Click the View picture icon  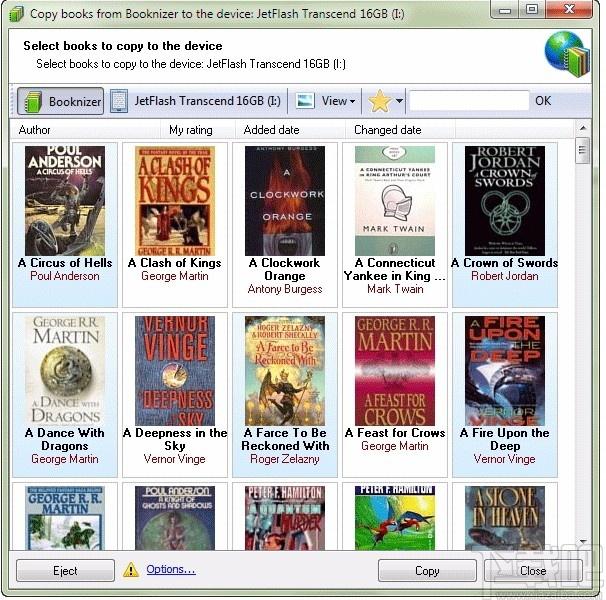(x=305, y=101)
